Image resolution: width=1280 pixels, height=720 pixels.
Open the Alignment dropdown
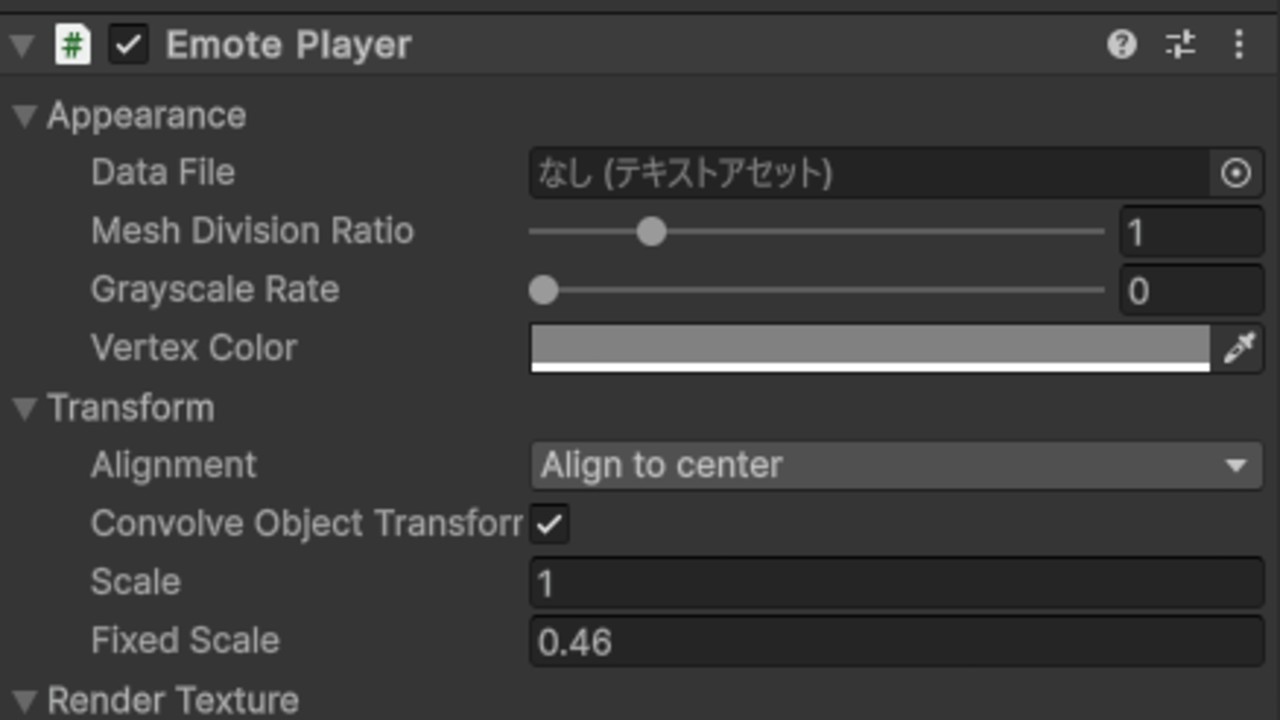pyautogui.click(x=895, y=464)
